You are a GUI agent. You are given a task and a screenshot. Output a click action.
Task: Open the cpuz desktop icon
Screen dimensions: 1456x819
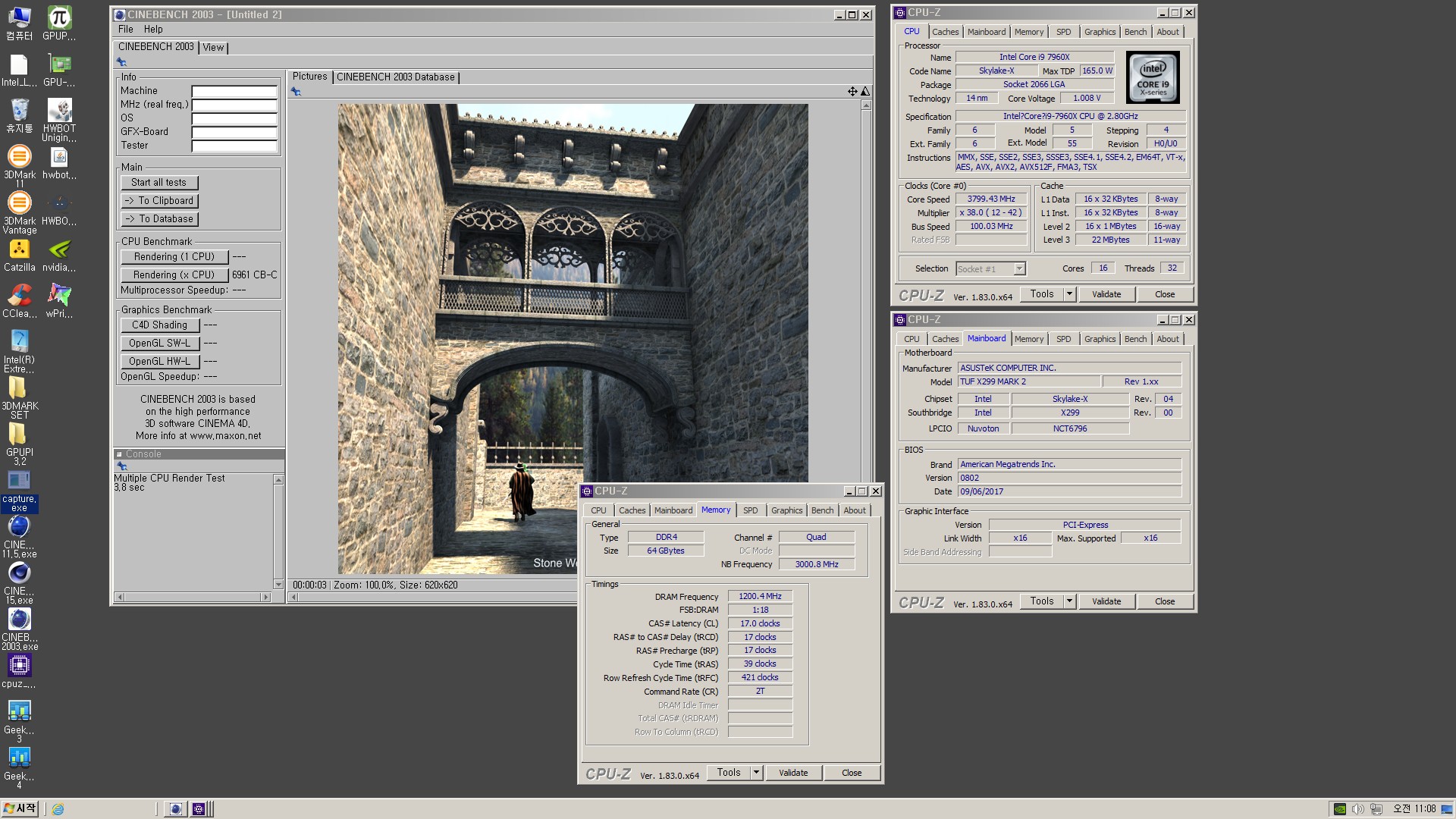[19, 671]
